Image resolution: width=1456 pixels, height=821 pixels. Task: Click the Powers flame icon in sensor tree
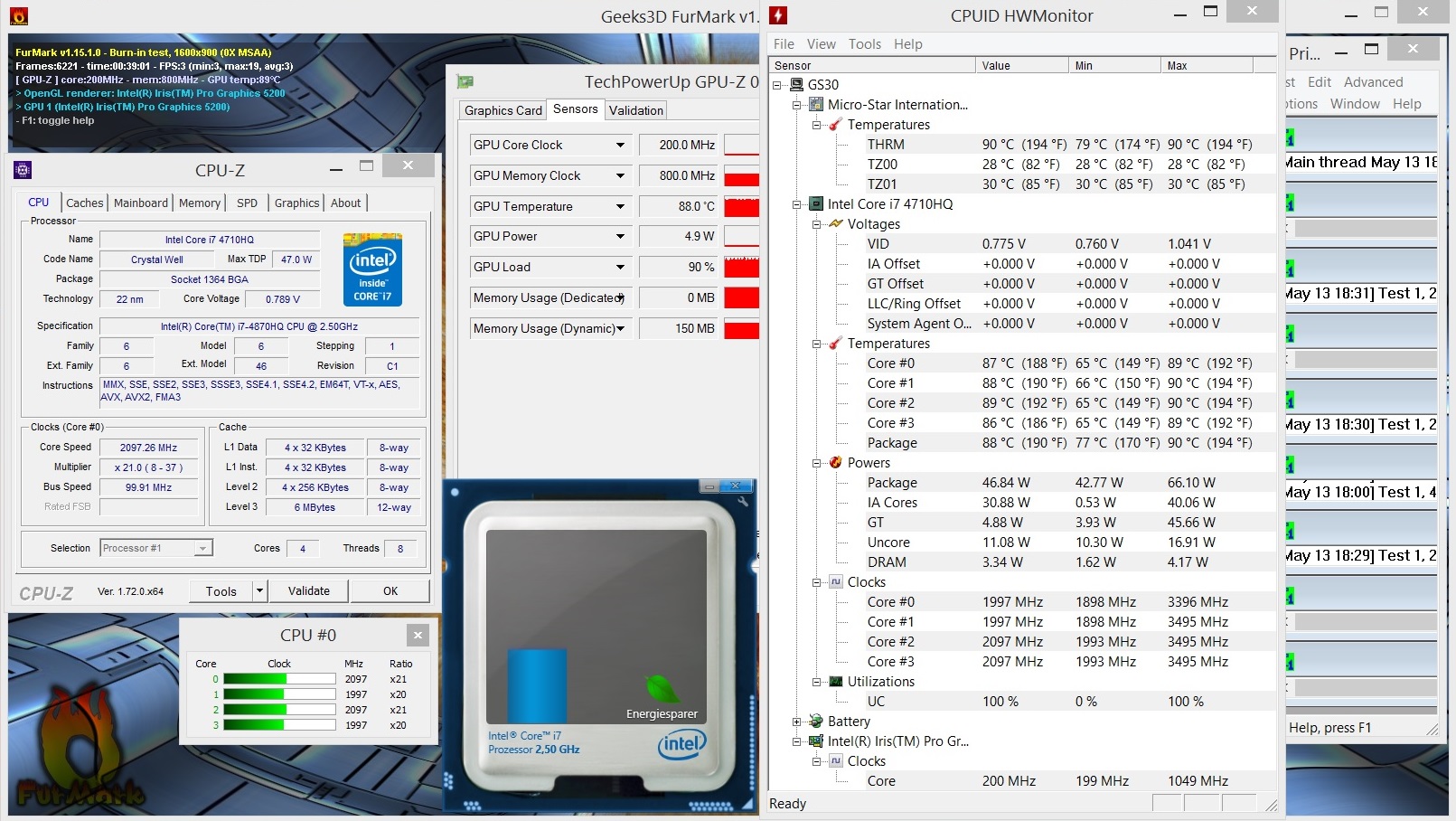pos(836,463)
